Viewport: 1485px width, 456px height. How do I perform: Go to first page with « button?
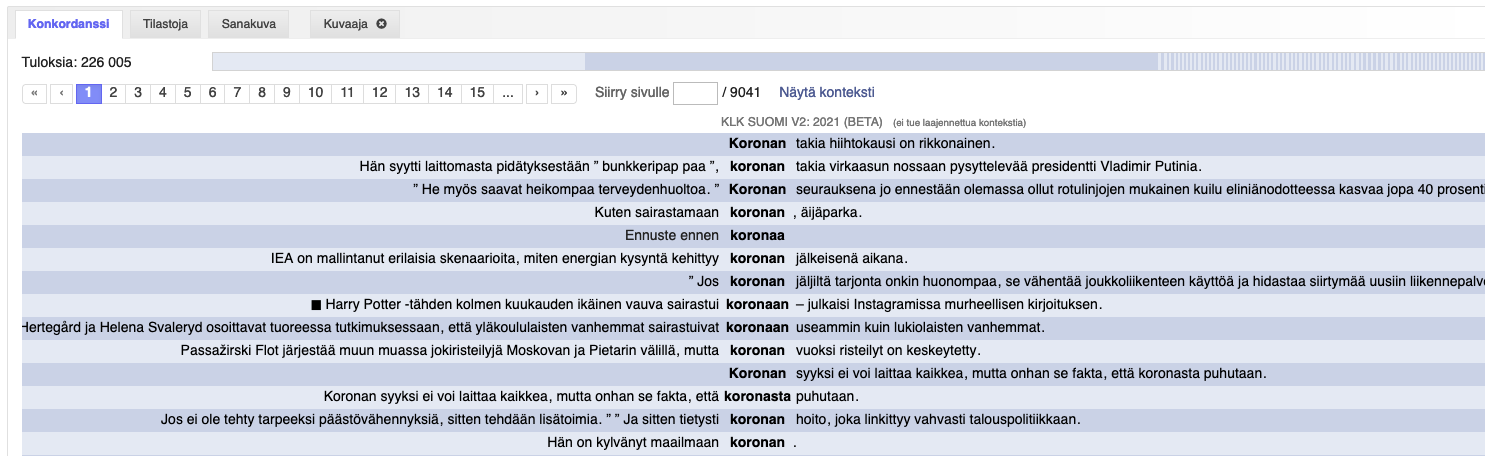[x=34, y=93]
